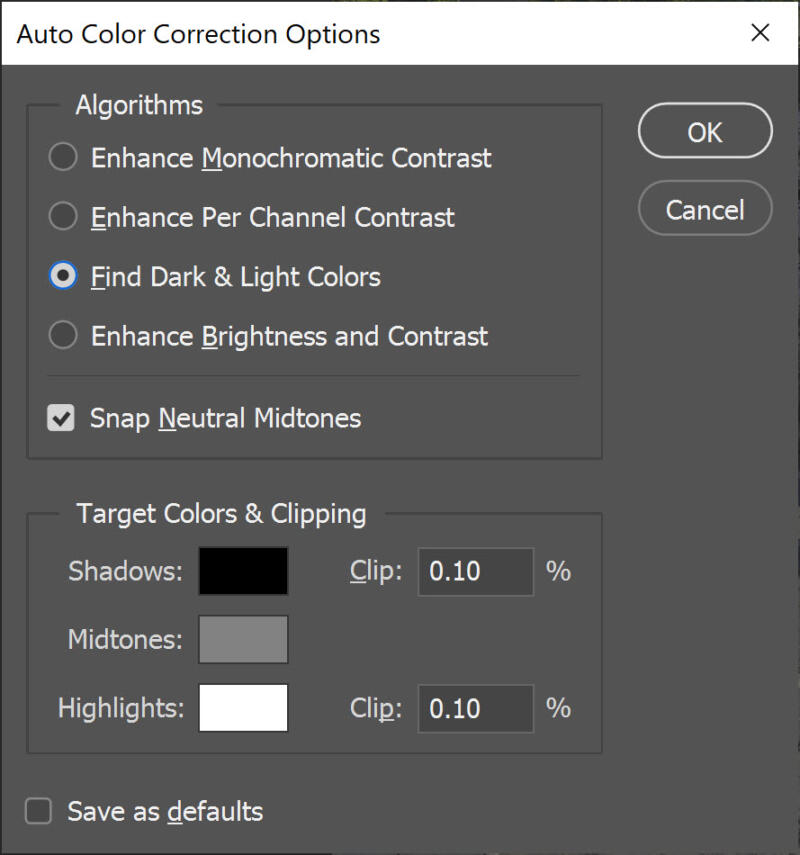Click the Save as defaults text label
Viewport: 800px width, 855px height.
click(x=163, y=811)
